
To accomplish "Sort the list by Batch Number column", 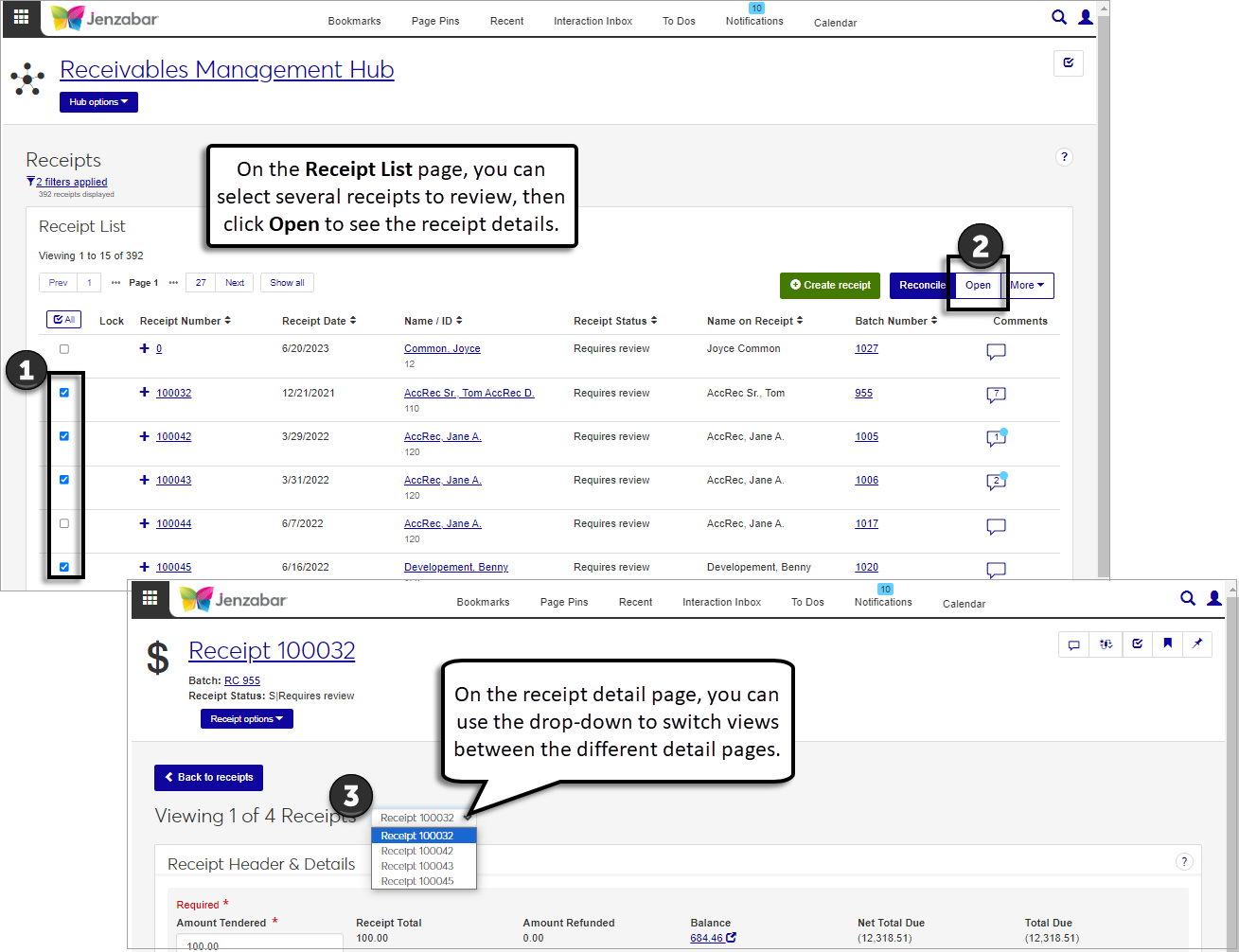I will click(896, 321).
